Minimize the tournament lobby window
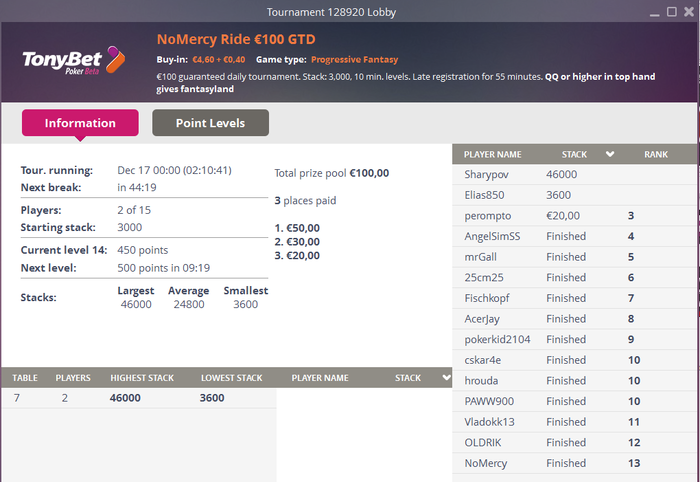This screenshot has width=700, height=482. click(x=650, y=12)
